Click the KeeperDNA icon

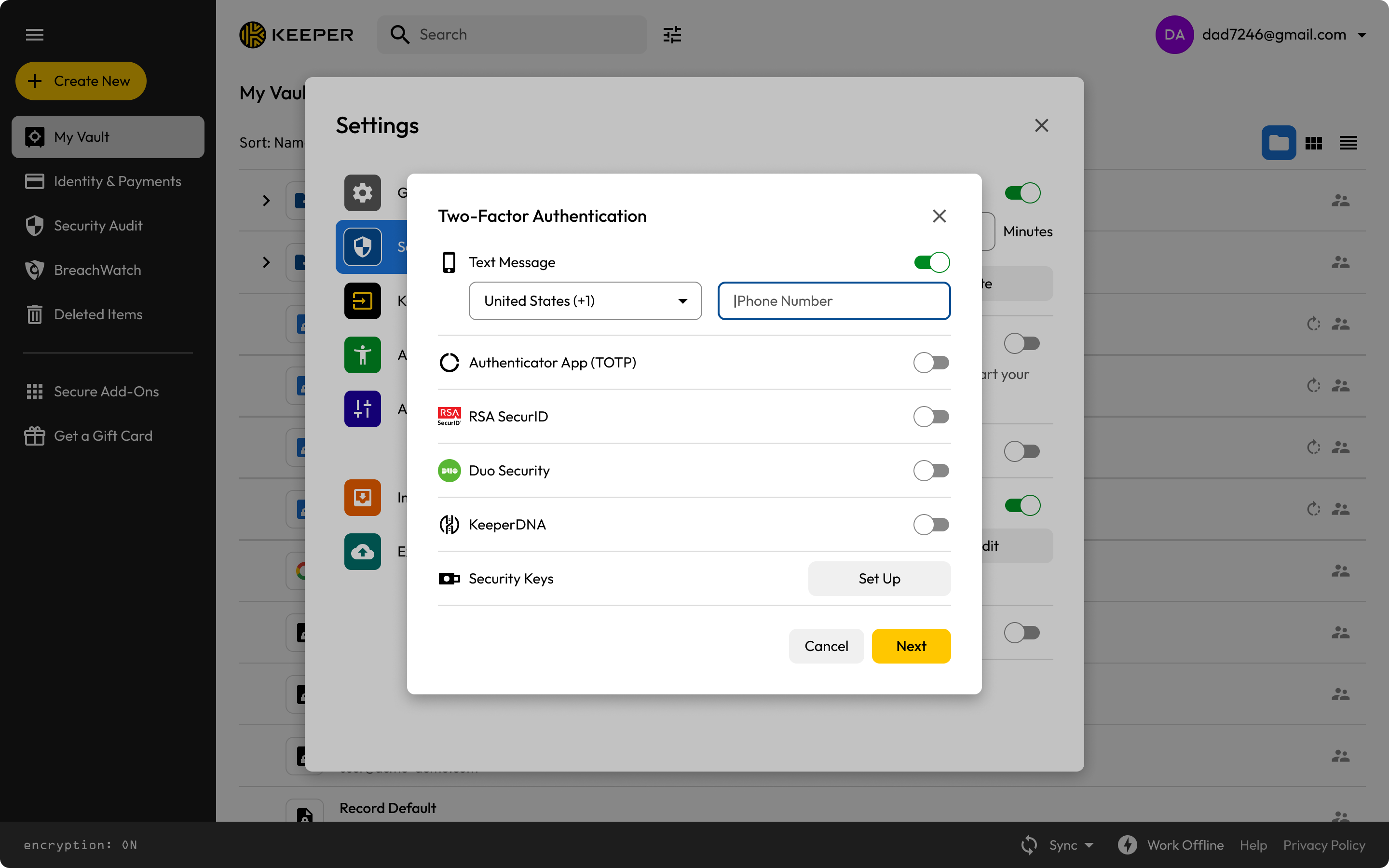[x=449, y=524]
